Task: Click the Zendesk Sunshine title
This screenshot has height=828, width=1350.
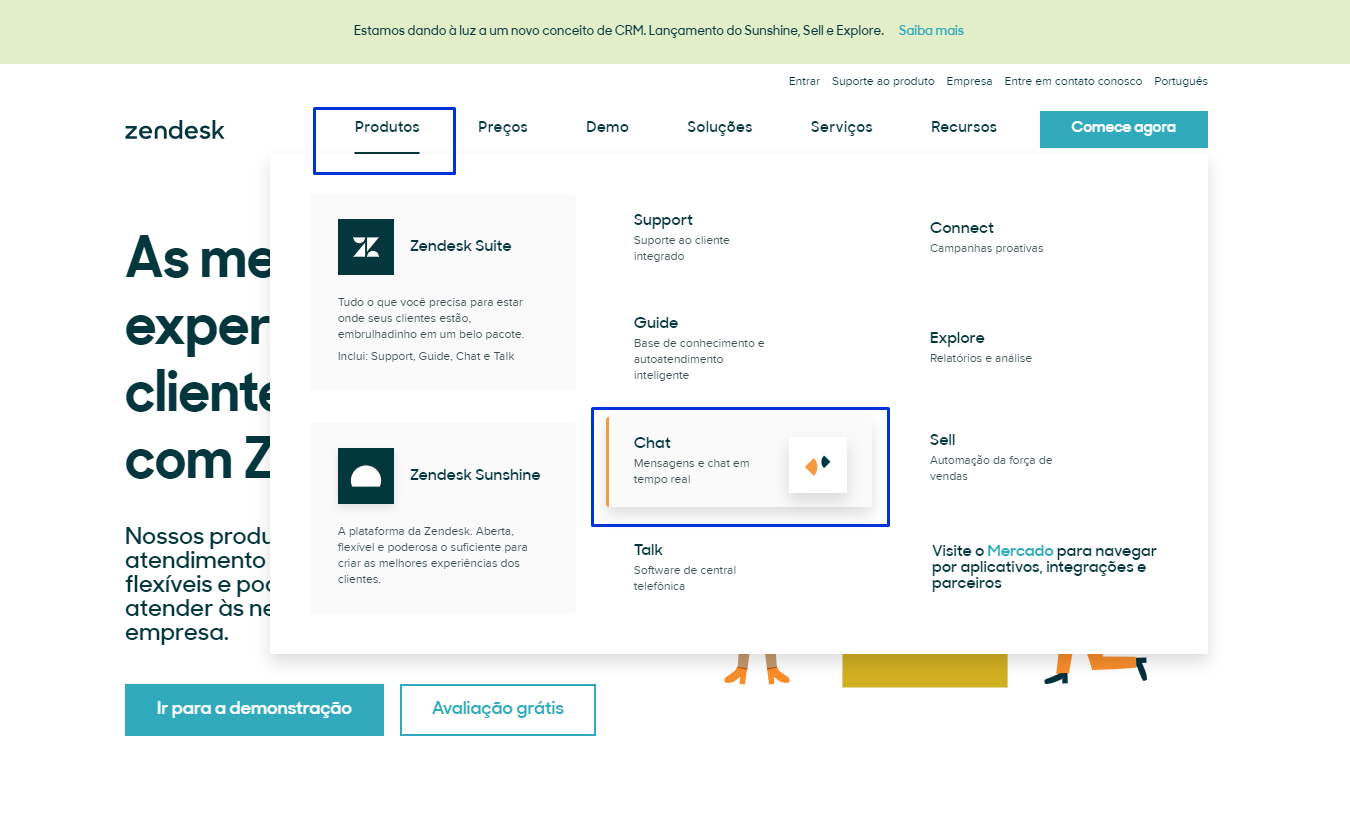Action: pos(475,475)
